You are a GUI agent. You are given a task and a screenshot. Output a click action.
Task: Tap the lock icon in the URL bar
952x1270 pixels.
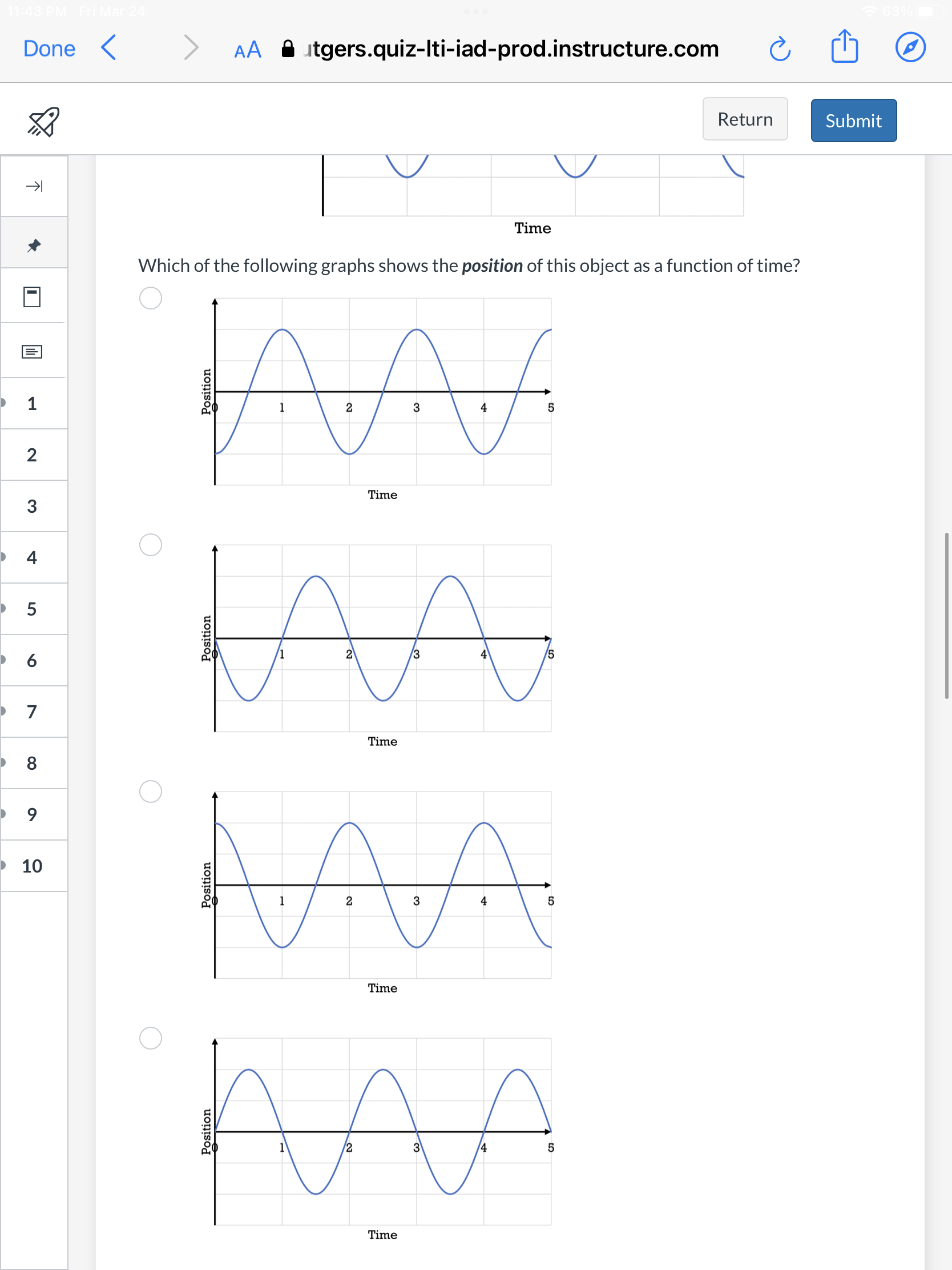coord(289,48)
